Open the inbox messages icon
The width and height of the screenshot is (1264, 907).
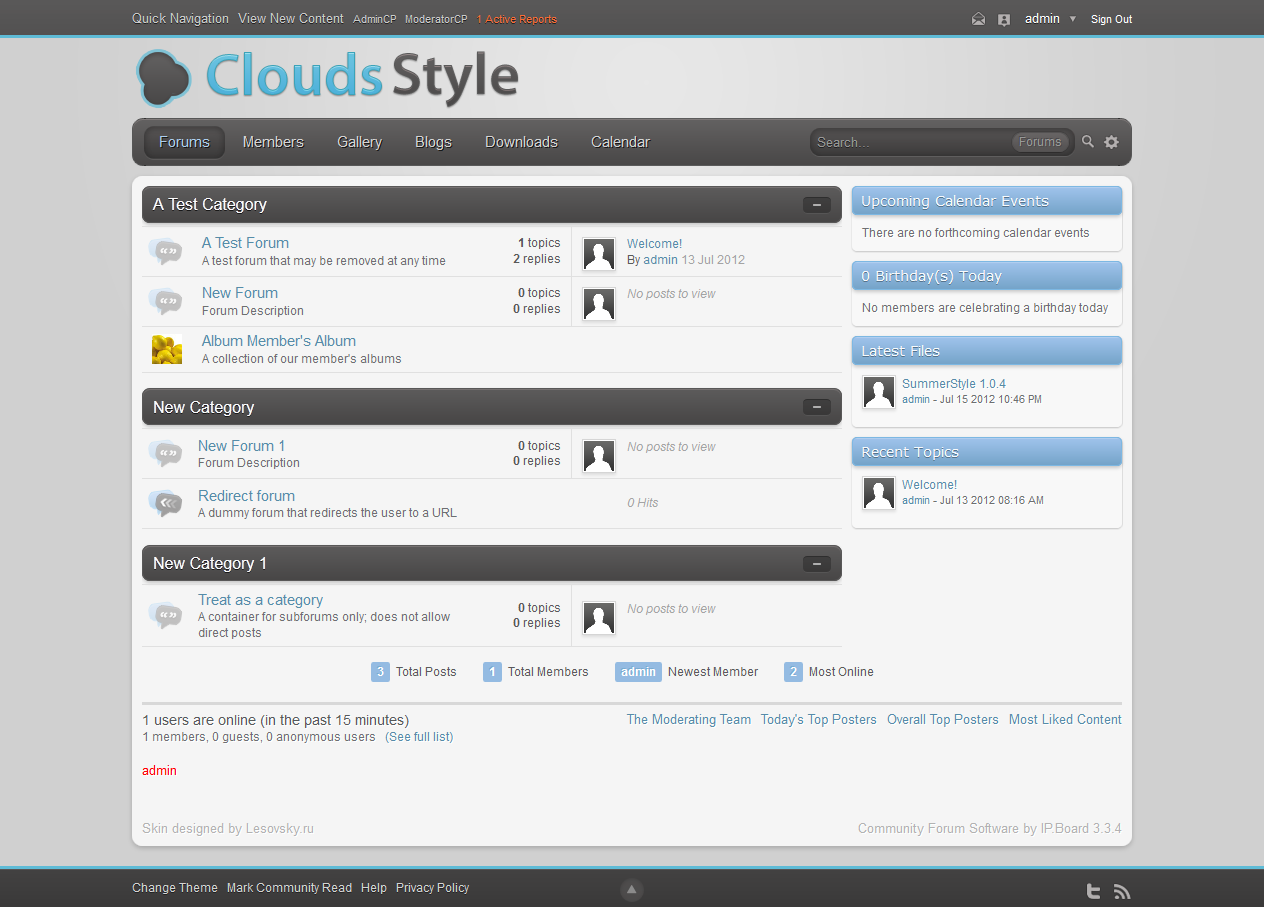[x=978, y=19]
